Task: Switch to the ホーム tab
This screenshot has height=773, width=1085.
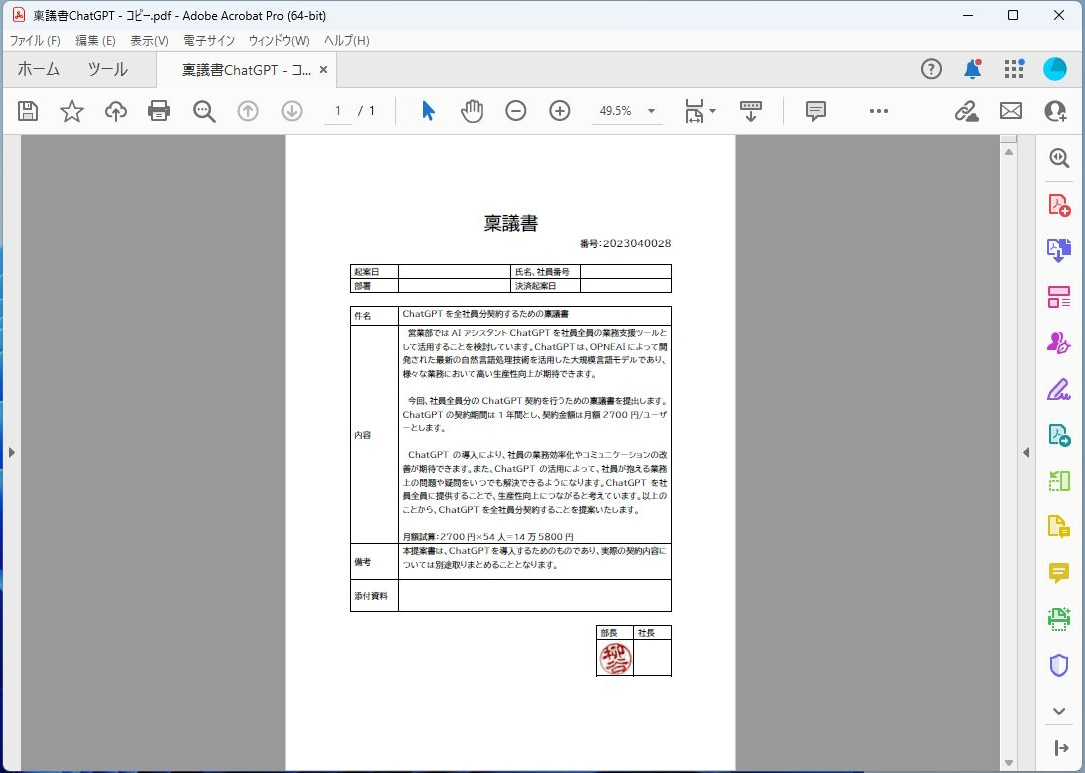Action: coord(39,69)
